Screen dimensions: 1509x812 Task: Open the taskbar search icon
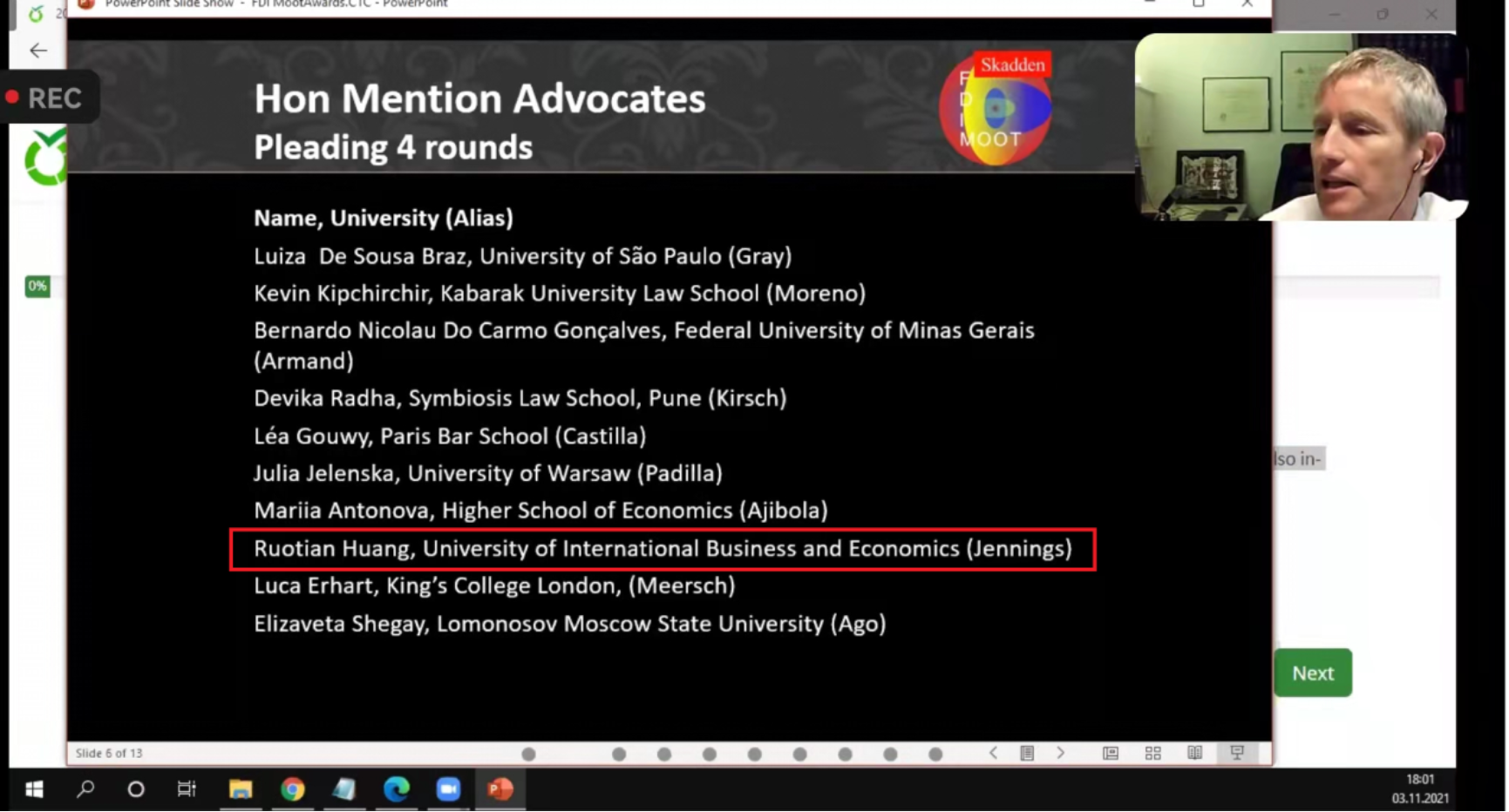pyautogui.click(x=85, y=789)
